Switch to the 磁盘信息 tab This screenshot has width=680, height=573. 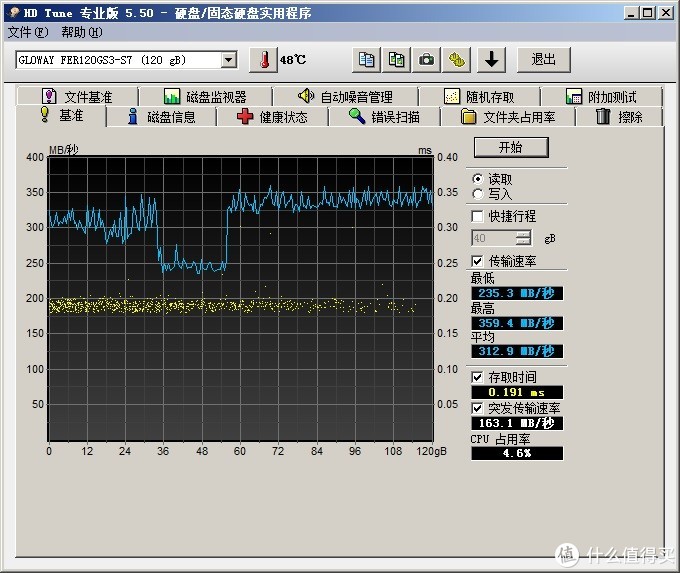coord(161,117)
